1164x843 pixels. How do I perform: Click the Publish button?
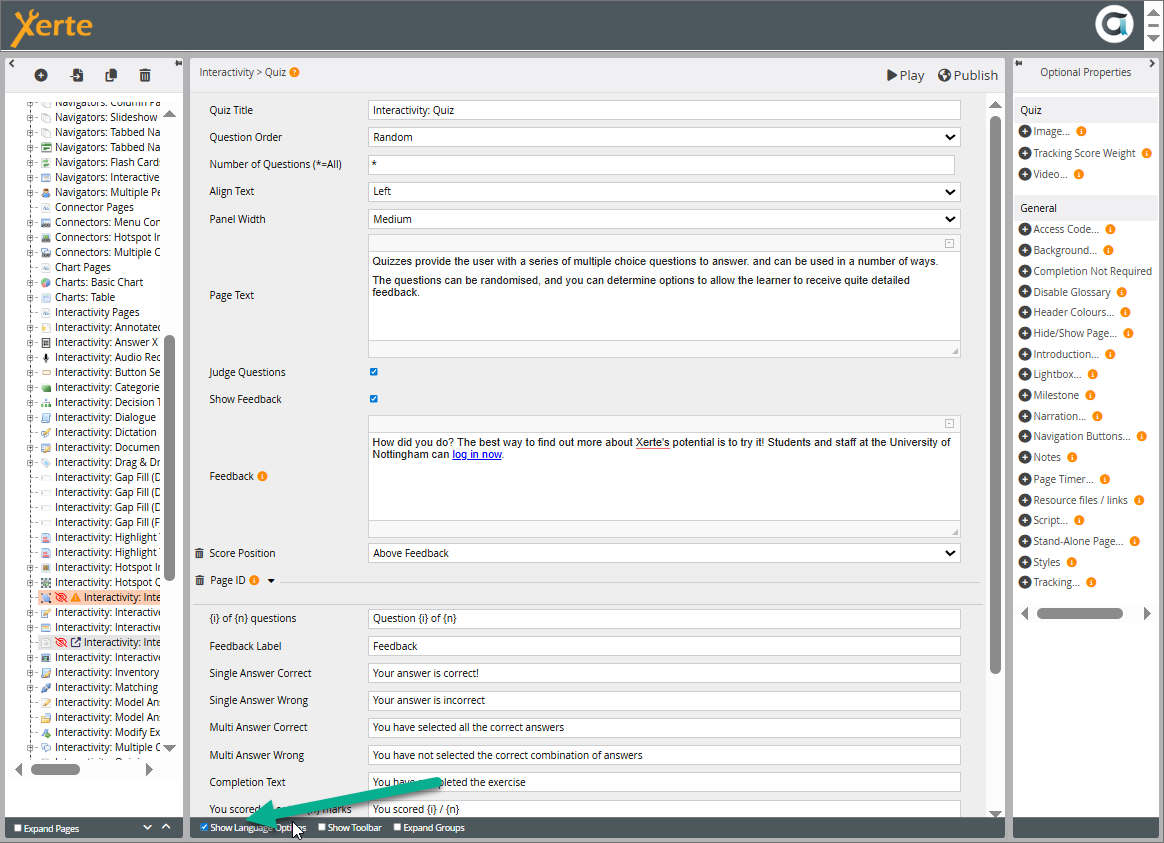click(x=967, y=75)
